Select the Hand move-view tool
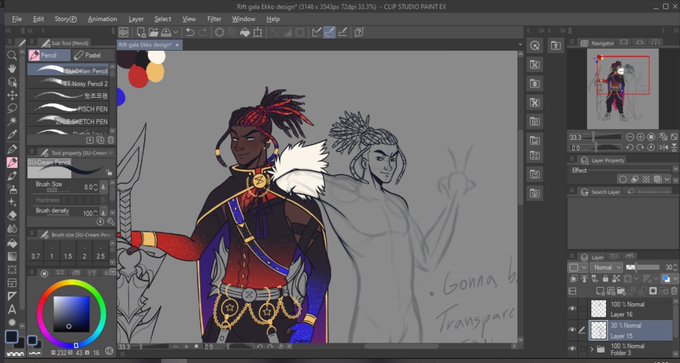Viewport: 680px width, 363px height. [x=12, y=69]
